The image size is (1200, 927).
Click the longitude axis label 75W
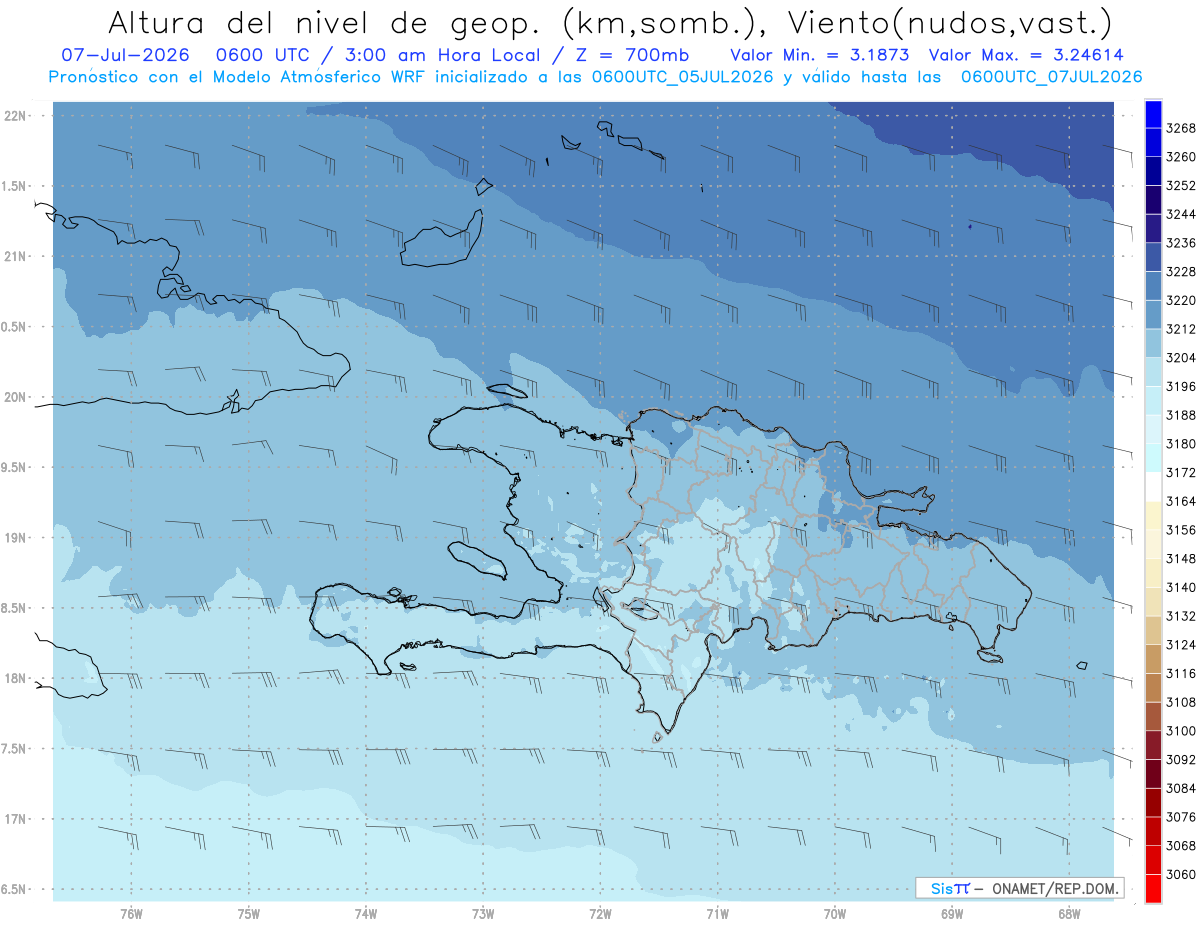point(249,913)
